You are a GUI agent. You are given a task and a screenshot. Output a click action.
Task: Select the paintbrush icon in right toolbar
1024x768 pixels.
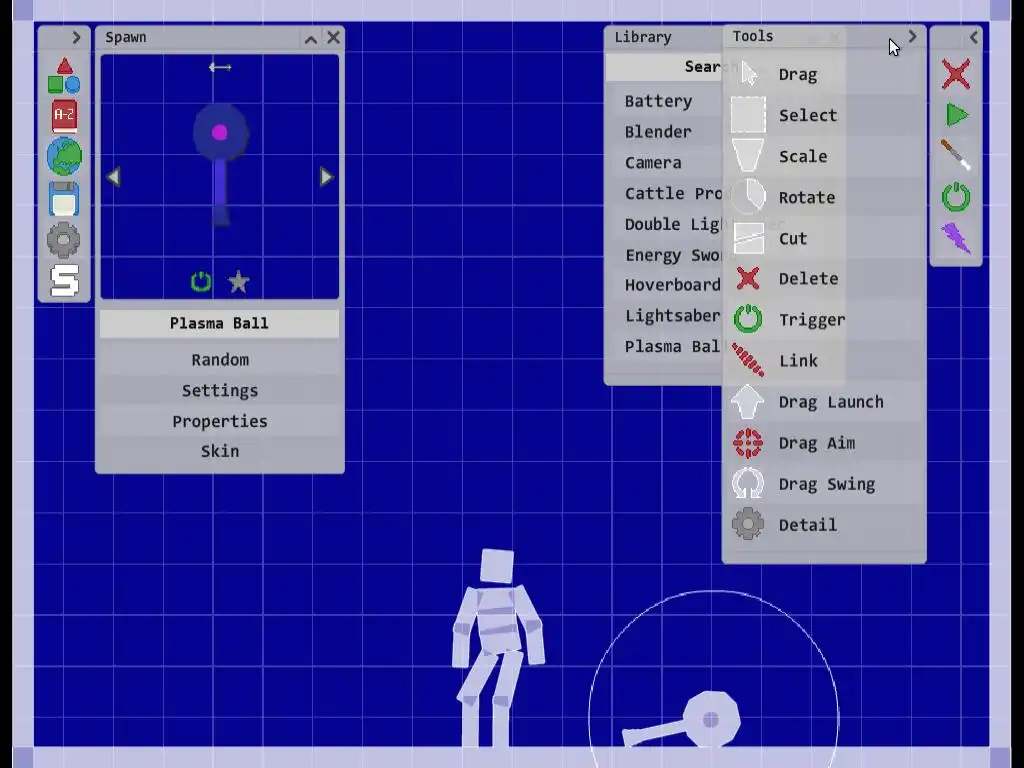point(956,155)
